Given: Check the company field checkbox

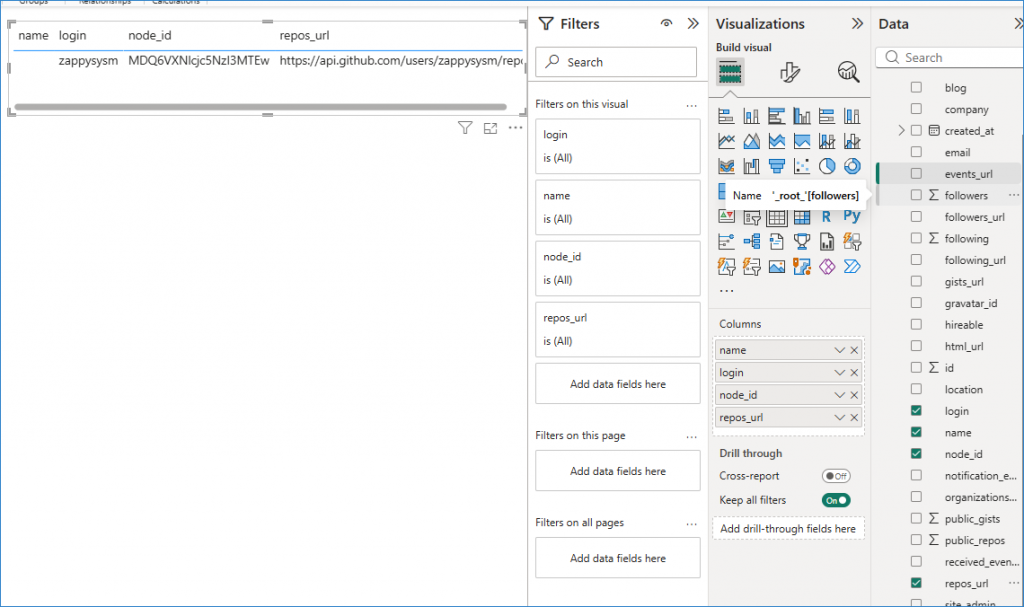Looking at the screenshot, I should [x=916, y=108].
